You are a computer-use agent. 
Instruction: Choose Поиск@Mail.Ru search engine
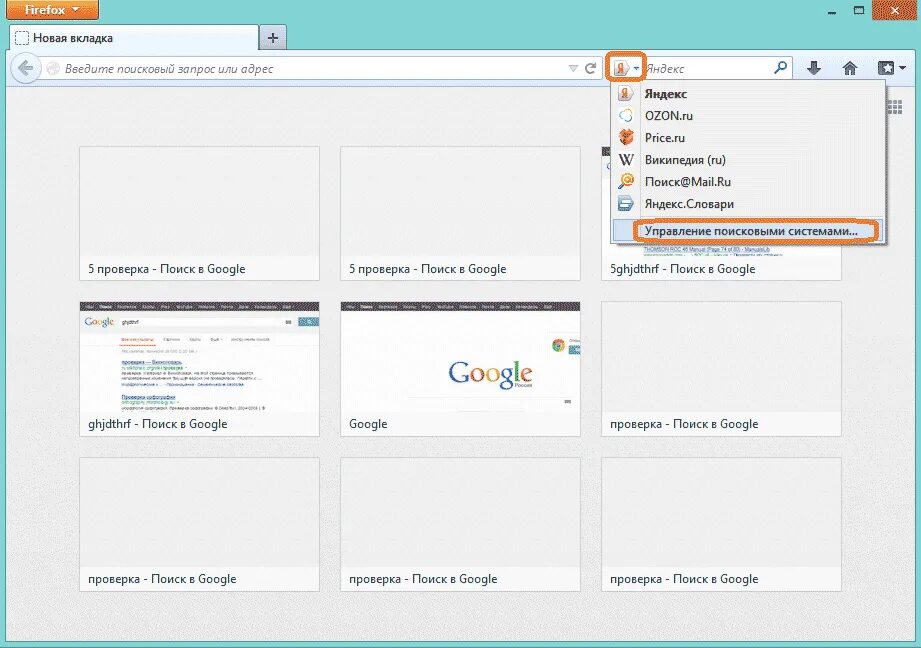748,182
